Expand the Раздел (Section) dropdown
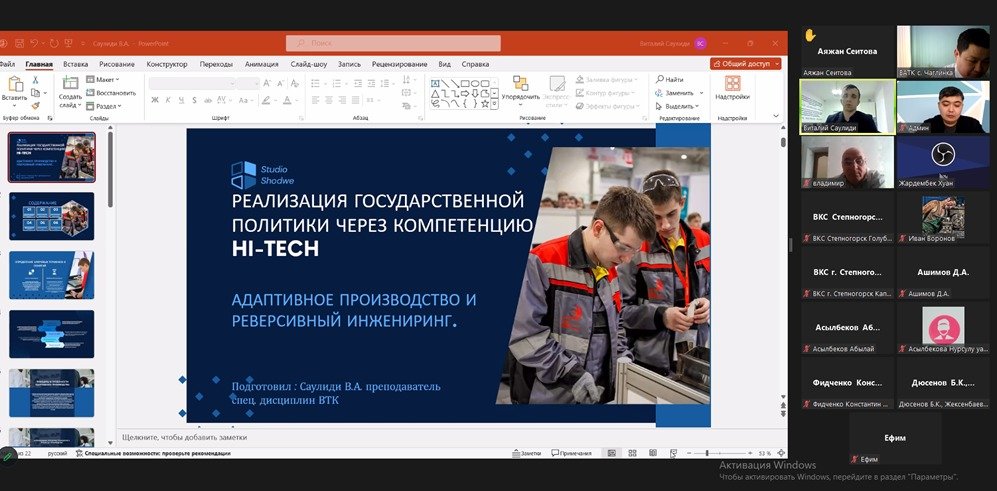 click(x=105, y=105)
